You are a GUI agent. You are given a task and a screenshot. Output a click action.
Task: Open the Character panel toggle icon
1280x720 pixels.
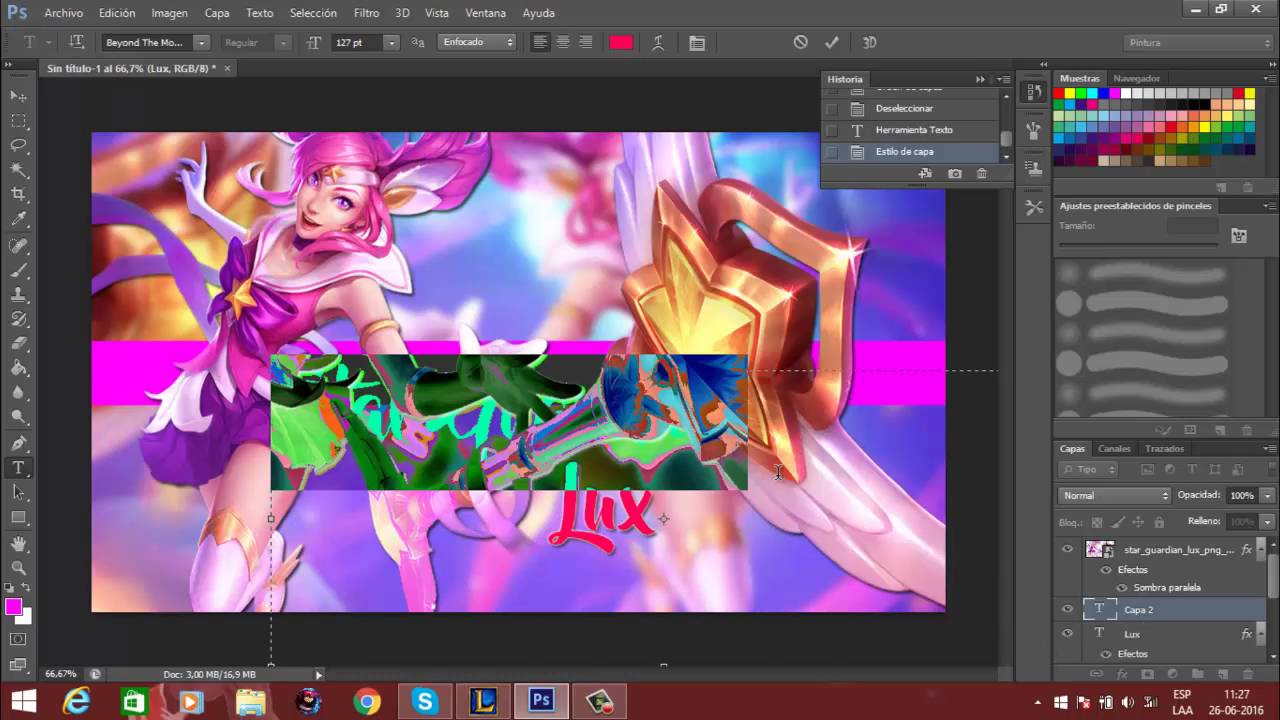[x=697, y=42]
